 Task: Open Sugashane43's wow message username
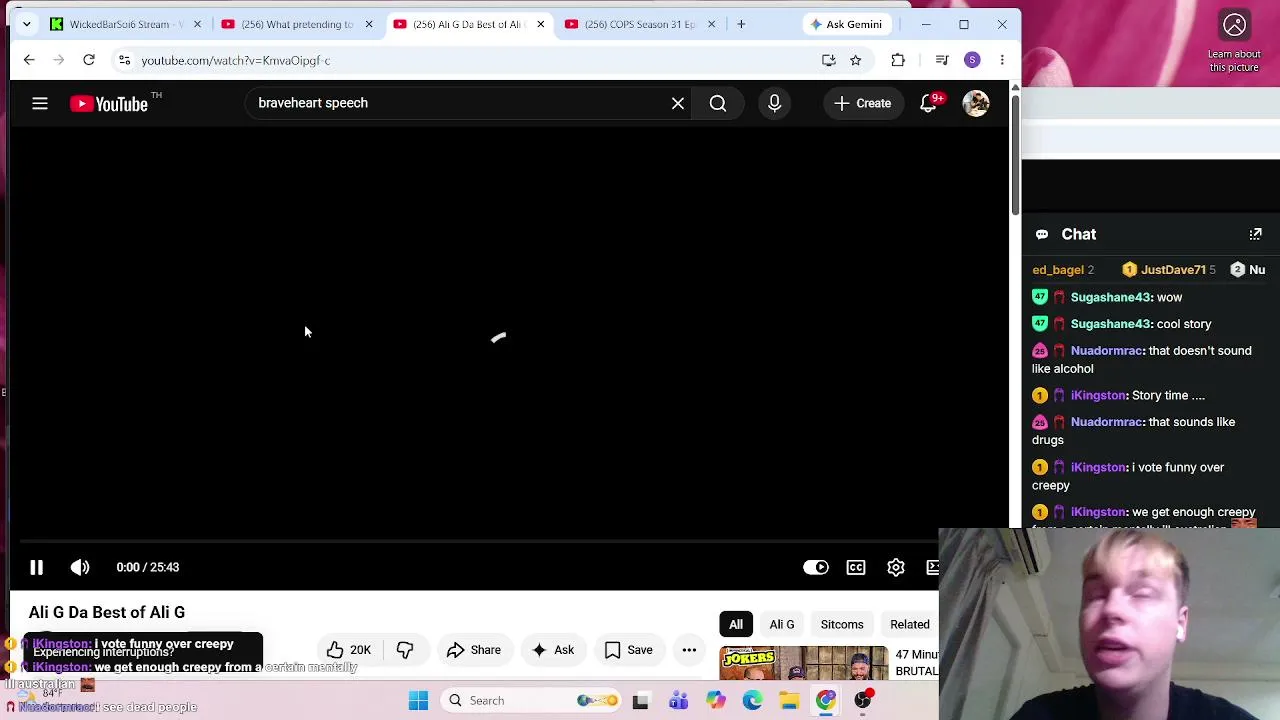pyautogui.click(x=1111, y=297)
